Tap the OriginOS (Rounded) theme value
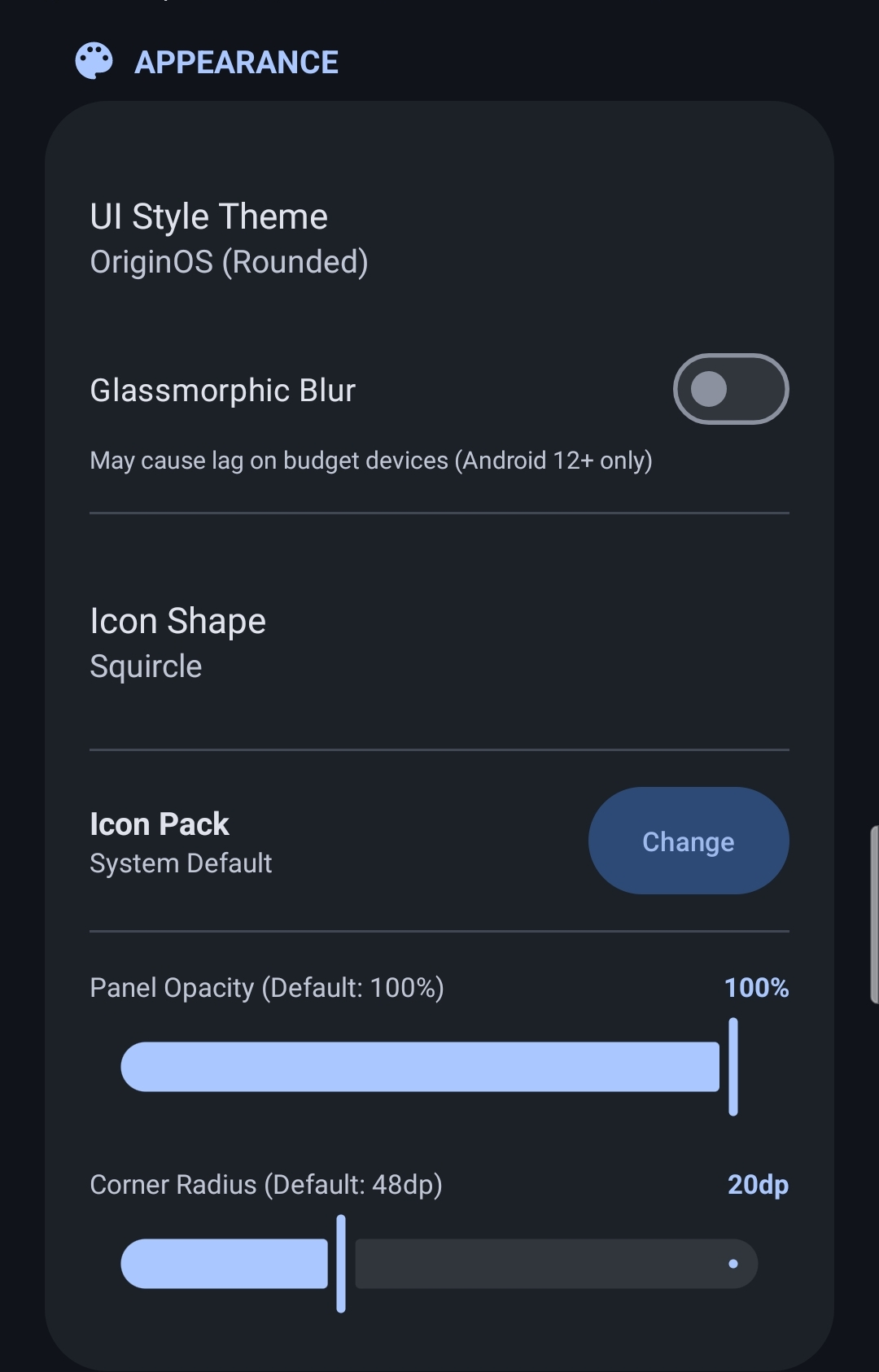This screenshot has height=1372, width=879. pos(229,262)
